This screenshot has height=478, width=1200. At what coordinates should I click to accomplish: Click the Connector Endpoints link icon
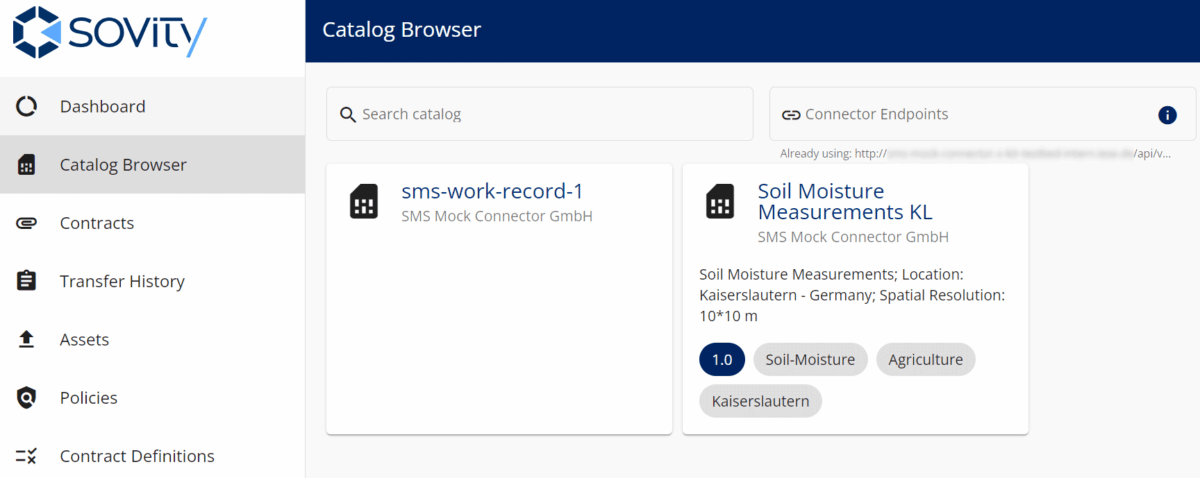(791, 115)
